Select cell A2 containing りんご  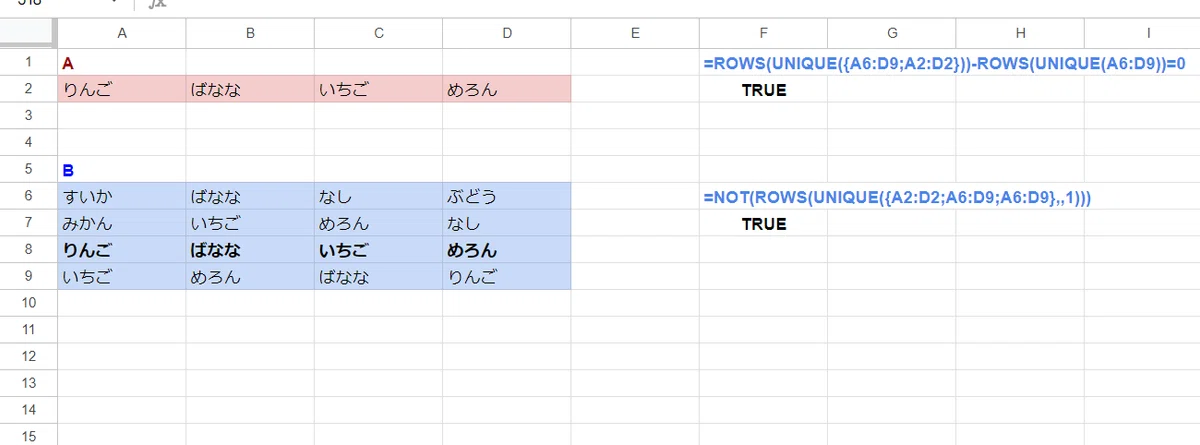pyautogui.click(x=122, y=90)
